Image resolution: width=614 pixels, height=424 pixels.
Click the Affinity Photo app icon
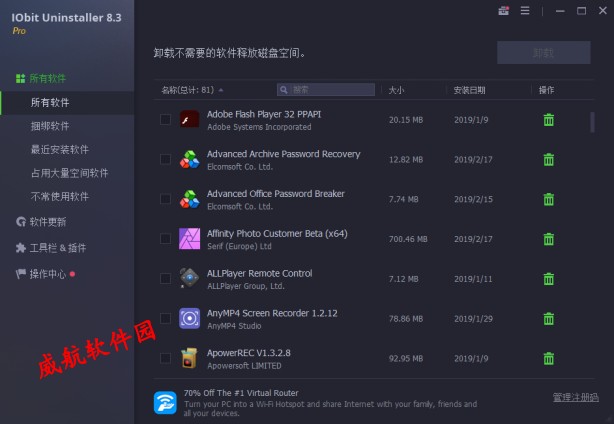[x=190, y=239]
